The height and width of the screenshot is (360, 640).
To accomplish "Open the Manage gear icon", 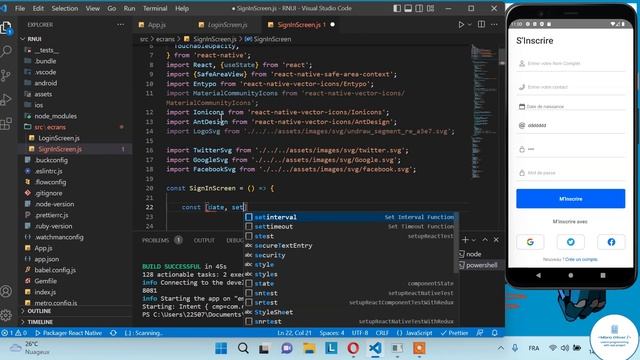I will (x=6, y=315).
